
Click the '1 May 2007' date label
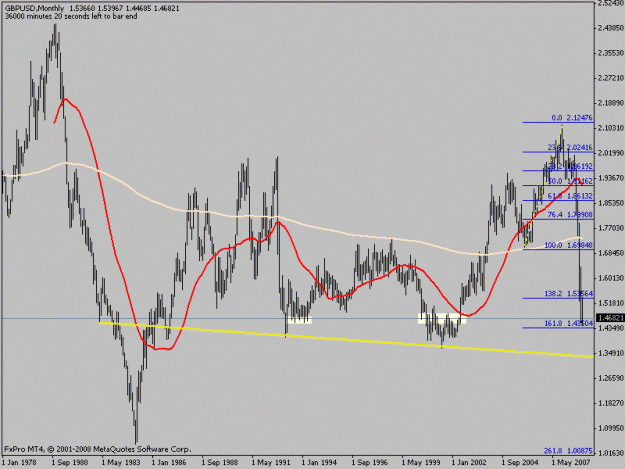coord(571,463)
